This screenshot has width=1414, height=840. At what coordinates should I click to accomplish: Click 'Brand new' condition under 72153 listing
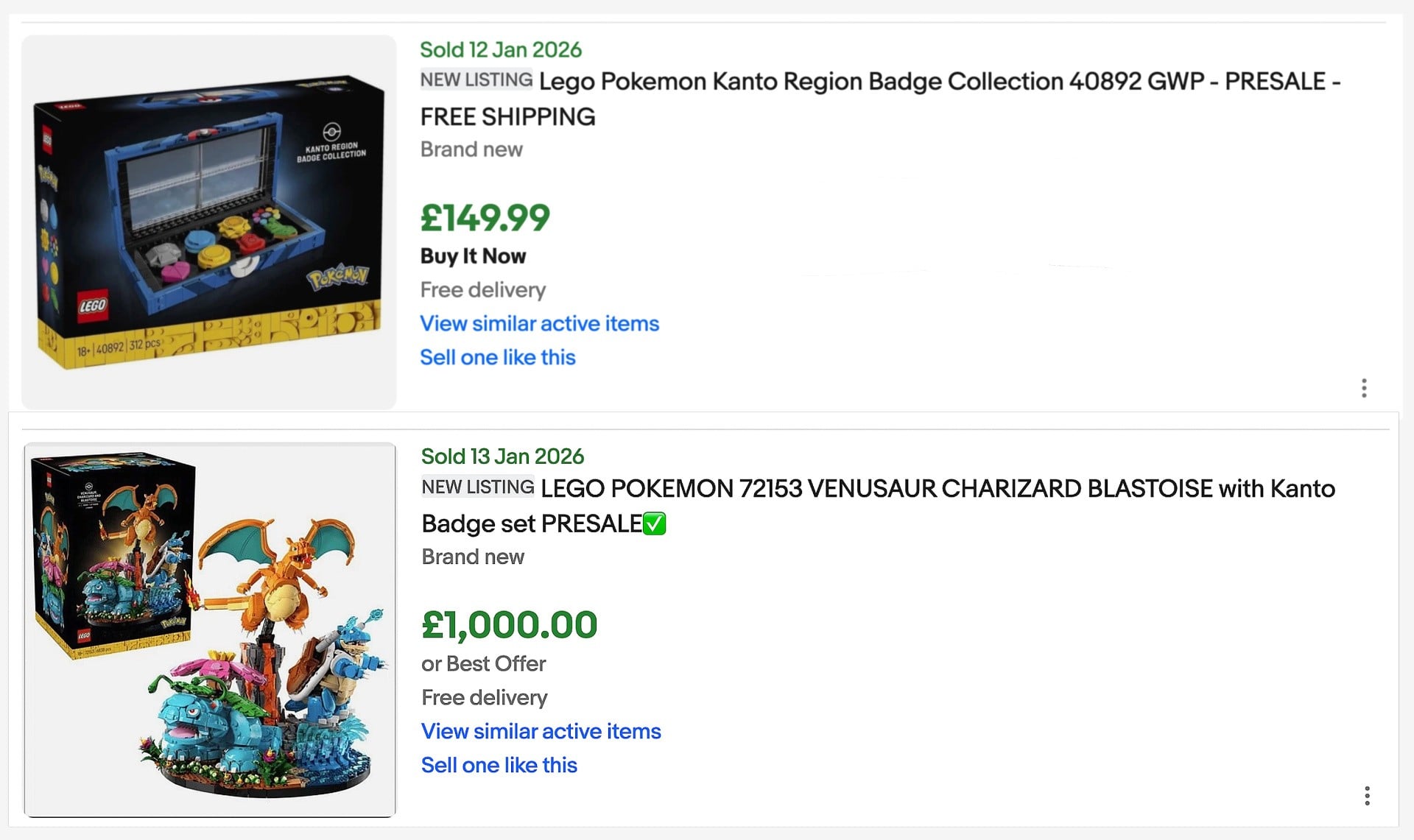click(473, 557)
